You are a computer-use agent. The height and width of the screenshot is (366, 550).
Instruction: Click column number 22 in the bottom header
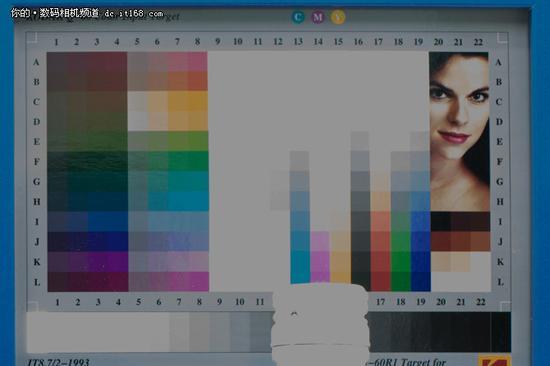click(481, 302)
